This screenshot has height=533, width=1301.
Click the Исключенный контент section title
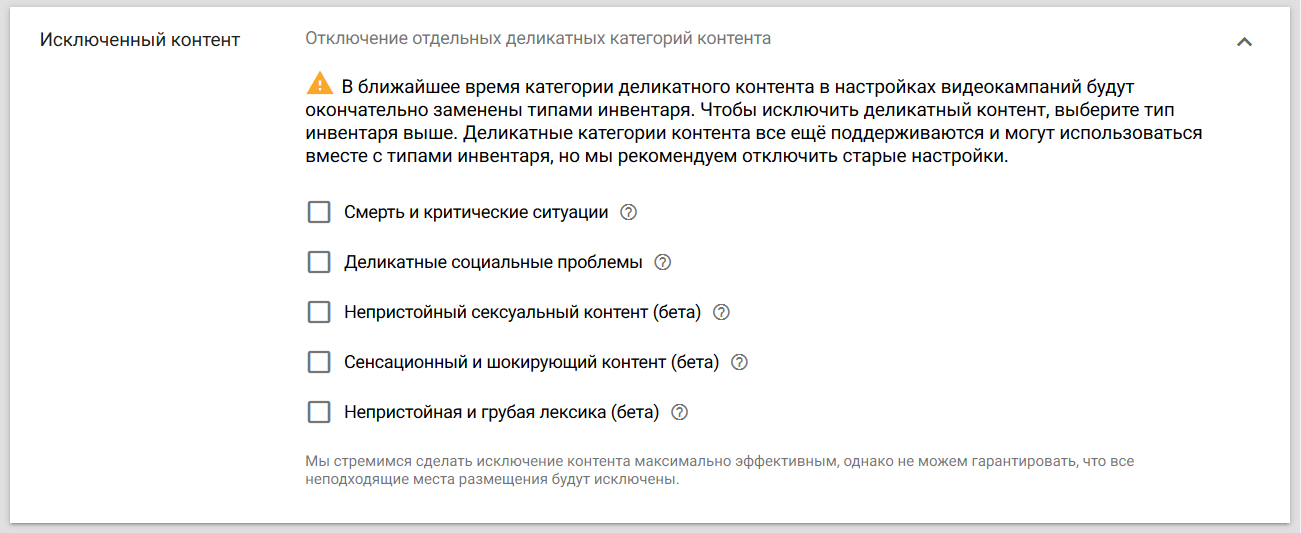[x=139, y=40]
